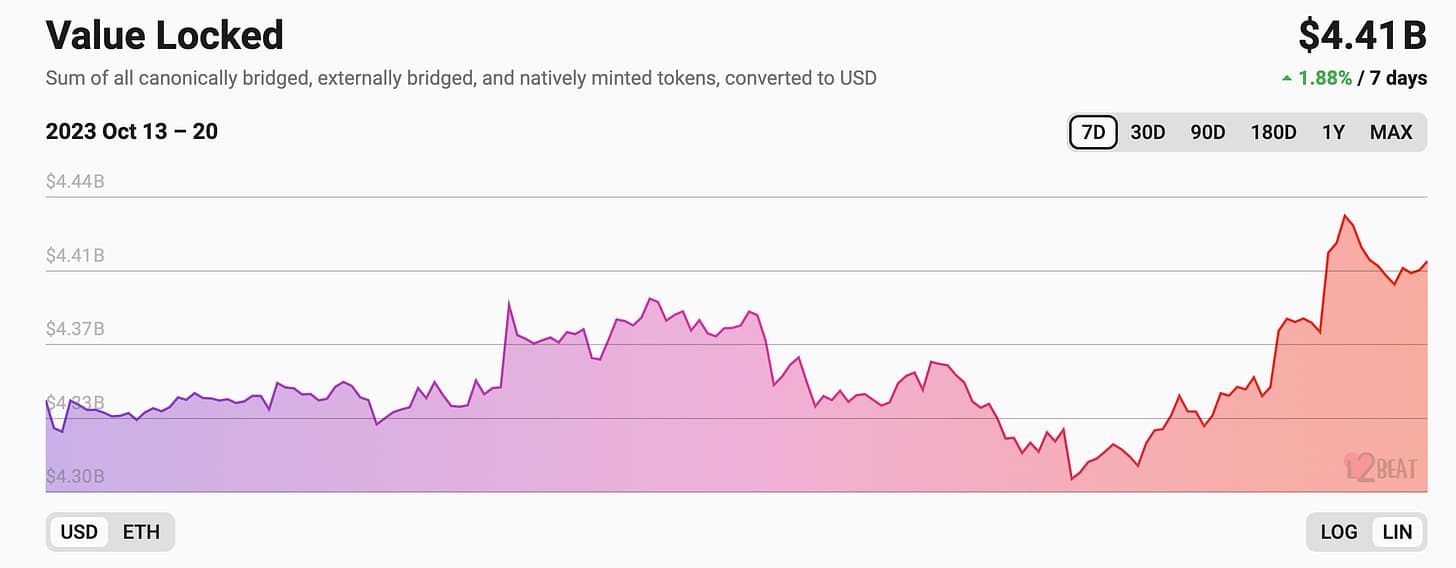Viewport: 1456px width, 568px height.
Task: Click the $4.30B axis label
Action: pos(75,476)
